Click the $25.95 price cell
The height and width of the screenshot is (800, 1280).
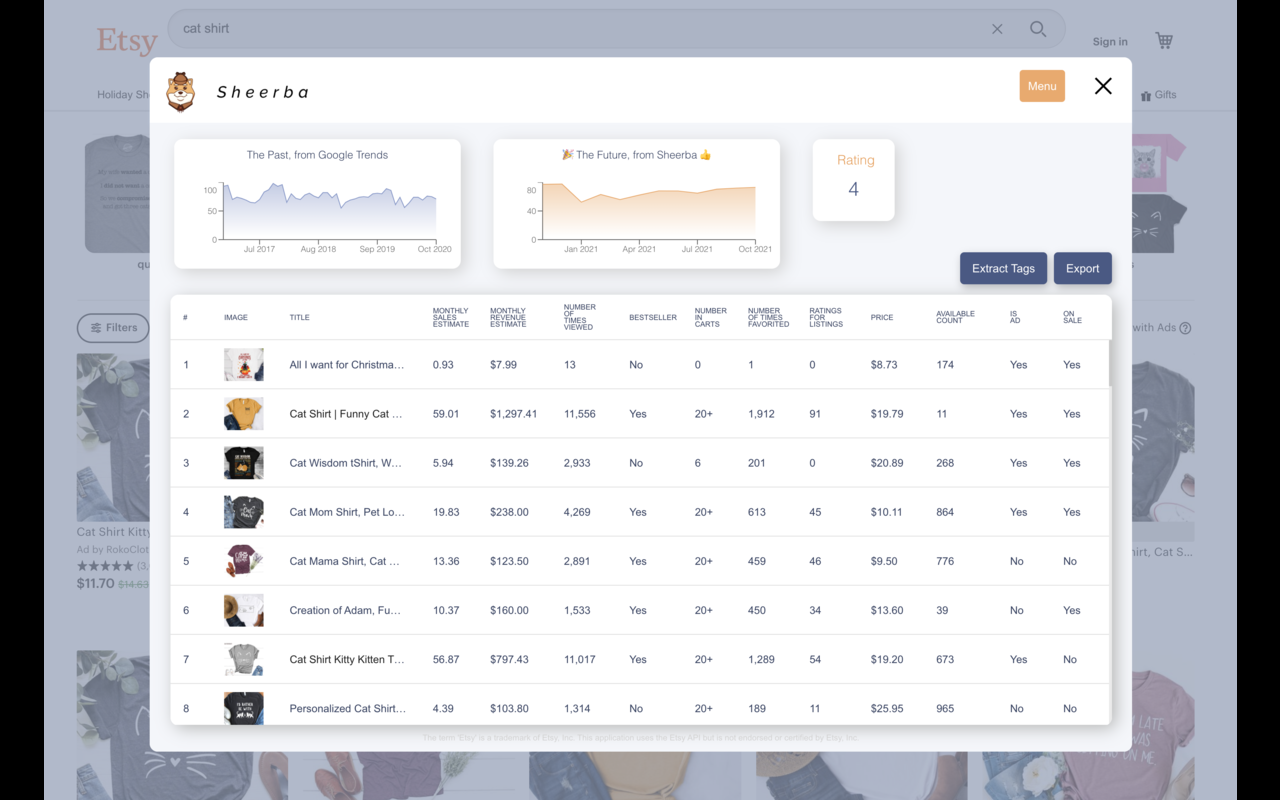coord(887,708)
